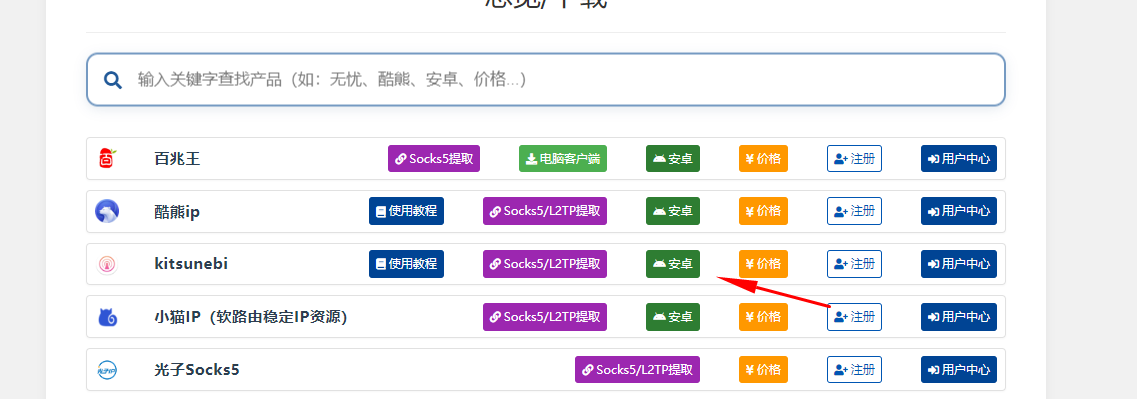View 价格 for kitsunebi
The height and width of the screenshot is (399, 1137).
(x=764, y=264)
